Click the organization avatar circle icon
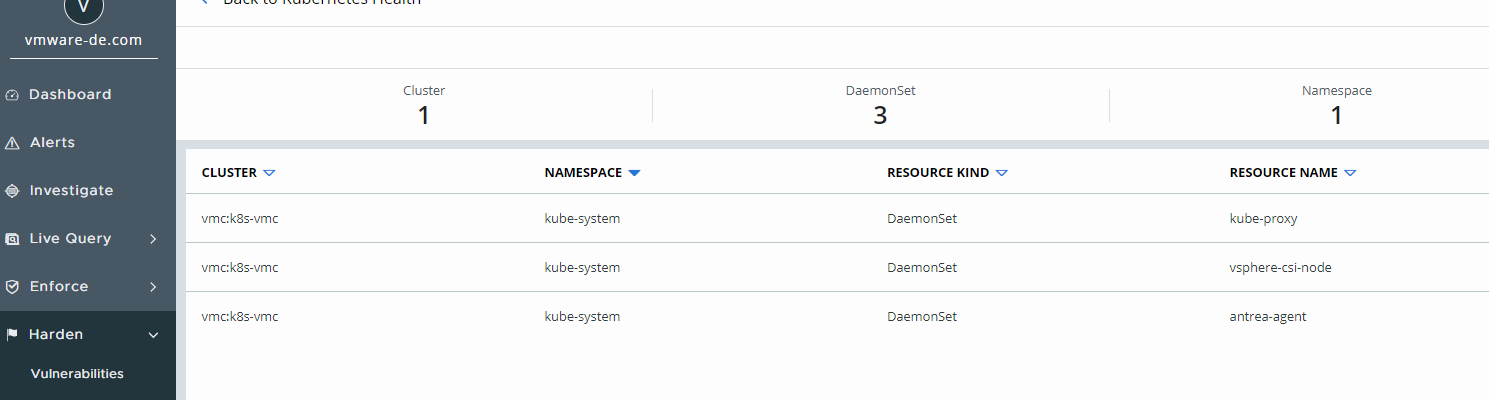Image resolution: width=1489 pixels, height=400 pixels. click(x=83, y=6)
